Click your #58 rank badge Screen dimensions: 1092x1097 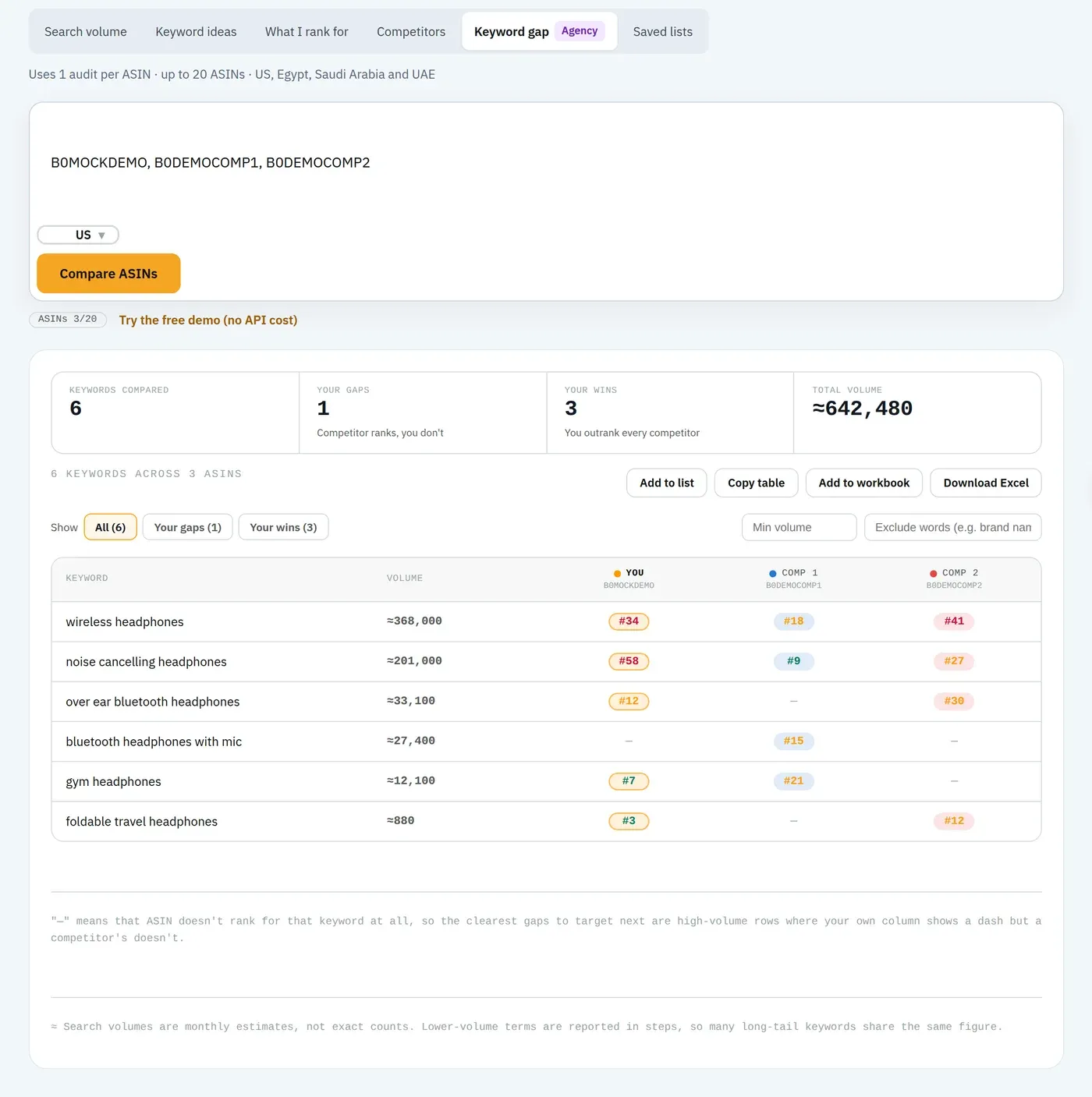click(629, 661)
